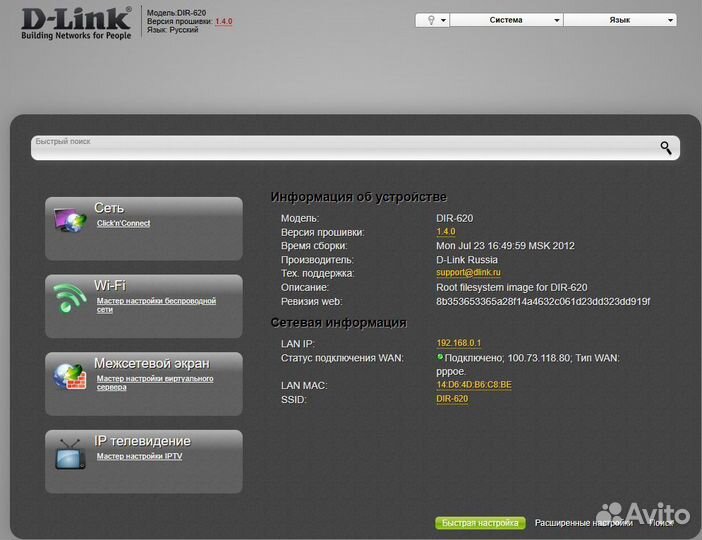Open Мастер настройки IPTV link
This screenshot has width=702, height=540.
point(139,456)
